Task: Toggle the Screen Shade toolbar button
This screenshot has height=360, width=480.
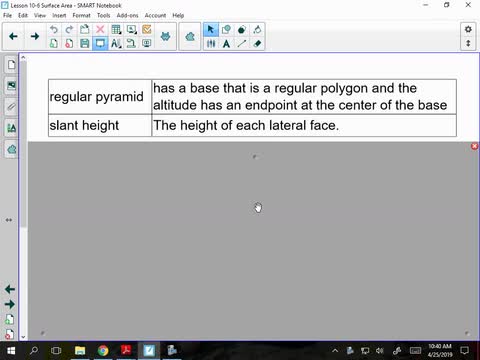Action: point(100,43)
